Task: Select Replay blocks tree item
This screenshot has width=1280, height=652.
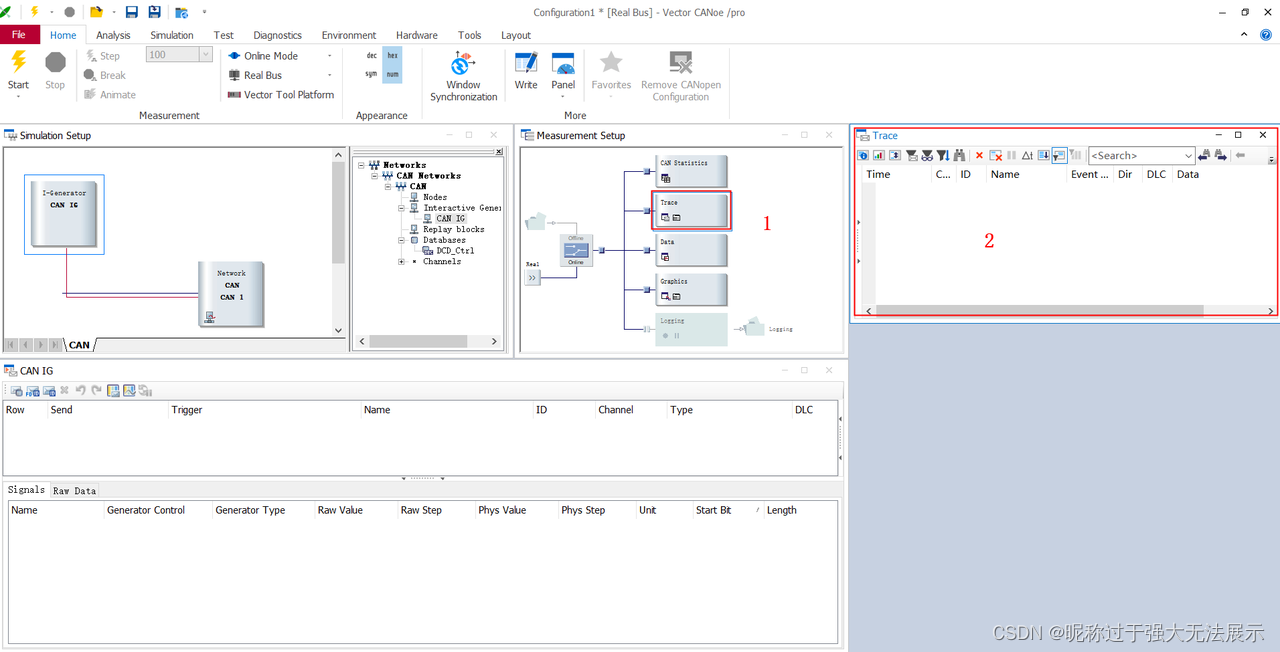Action: tap(453, 229)
